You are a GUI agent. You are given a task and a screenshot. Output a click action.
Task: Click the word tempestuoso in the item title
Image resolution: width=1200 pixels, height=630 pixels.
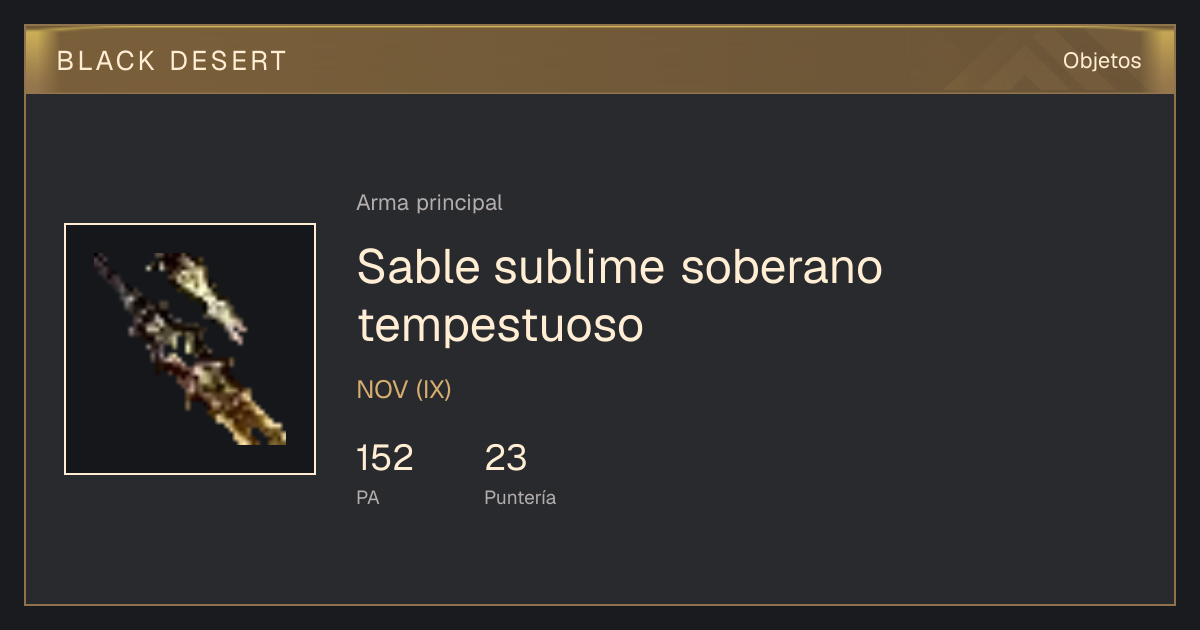500,324
